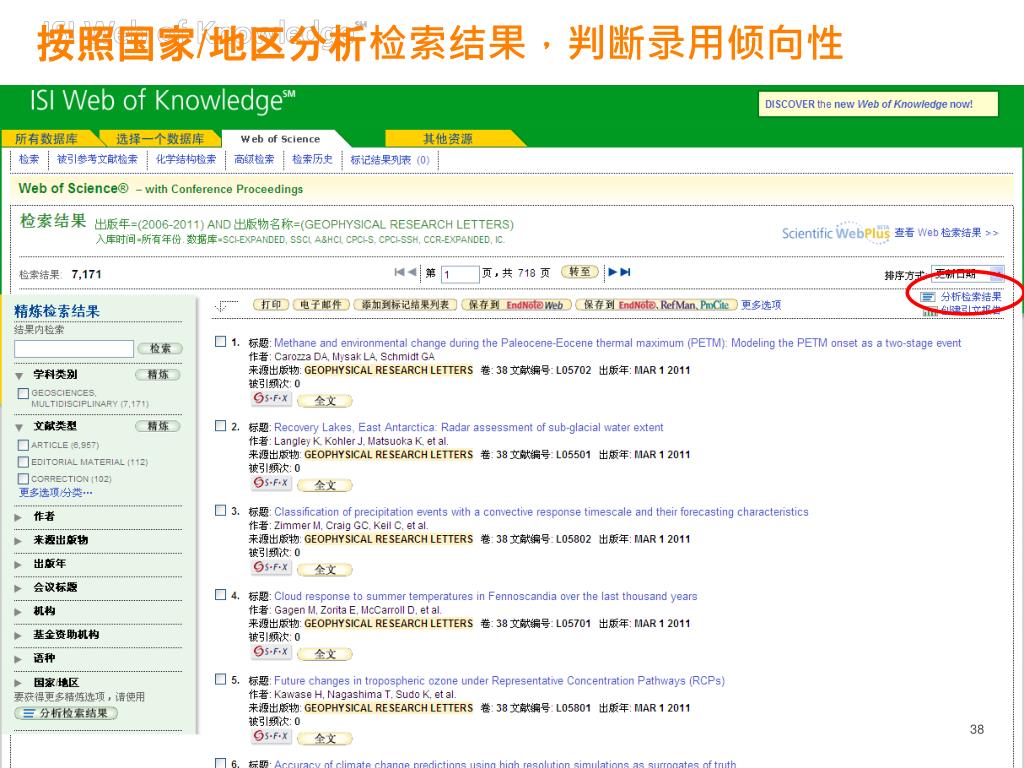This screenshot has width=1024, height=768.
Task: Open SFX links for the precipitation events article
Action: click(271, 568)
